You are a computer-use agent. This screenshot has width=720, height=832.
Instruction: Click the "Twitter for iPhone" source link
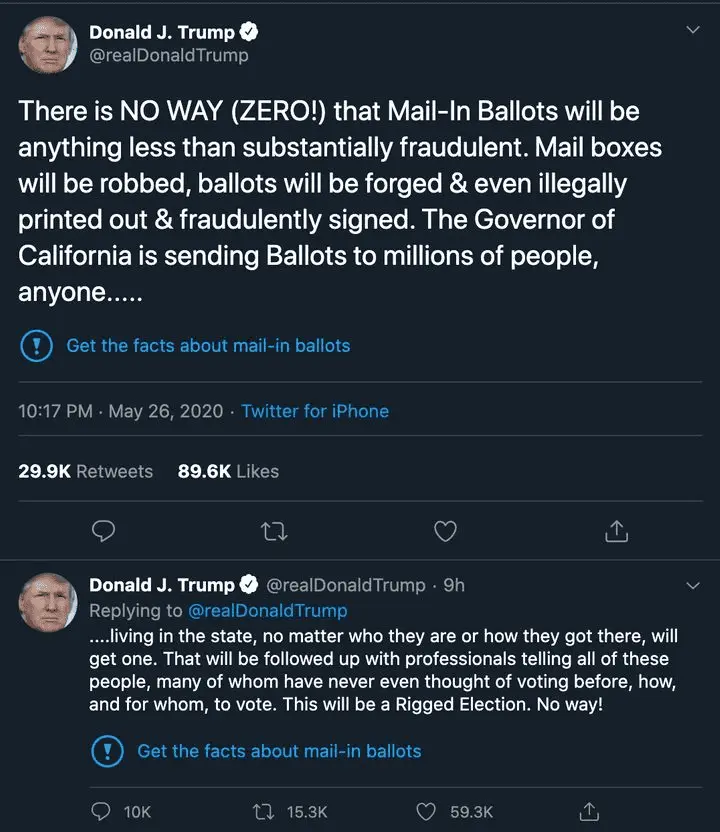(315, 411)
